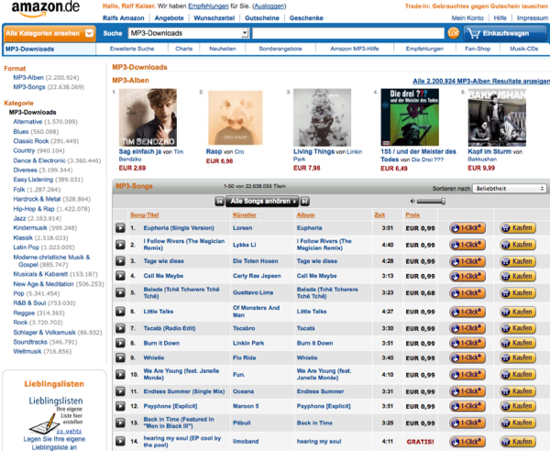Viewport: 550px width, 451px height.
Task: Open the MP3-Downloads search category dropdown
Action: point(189,33)
